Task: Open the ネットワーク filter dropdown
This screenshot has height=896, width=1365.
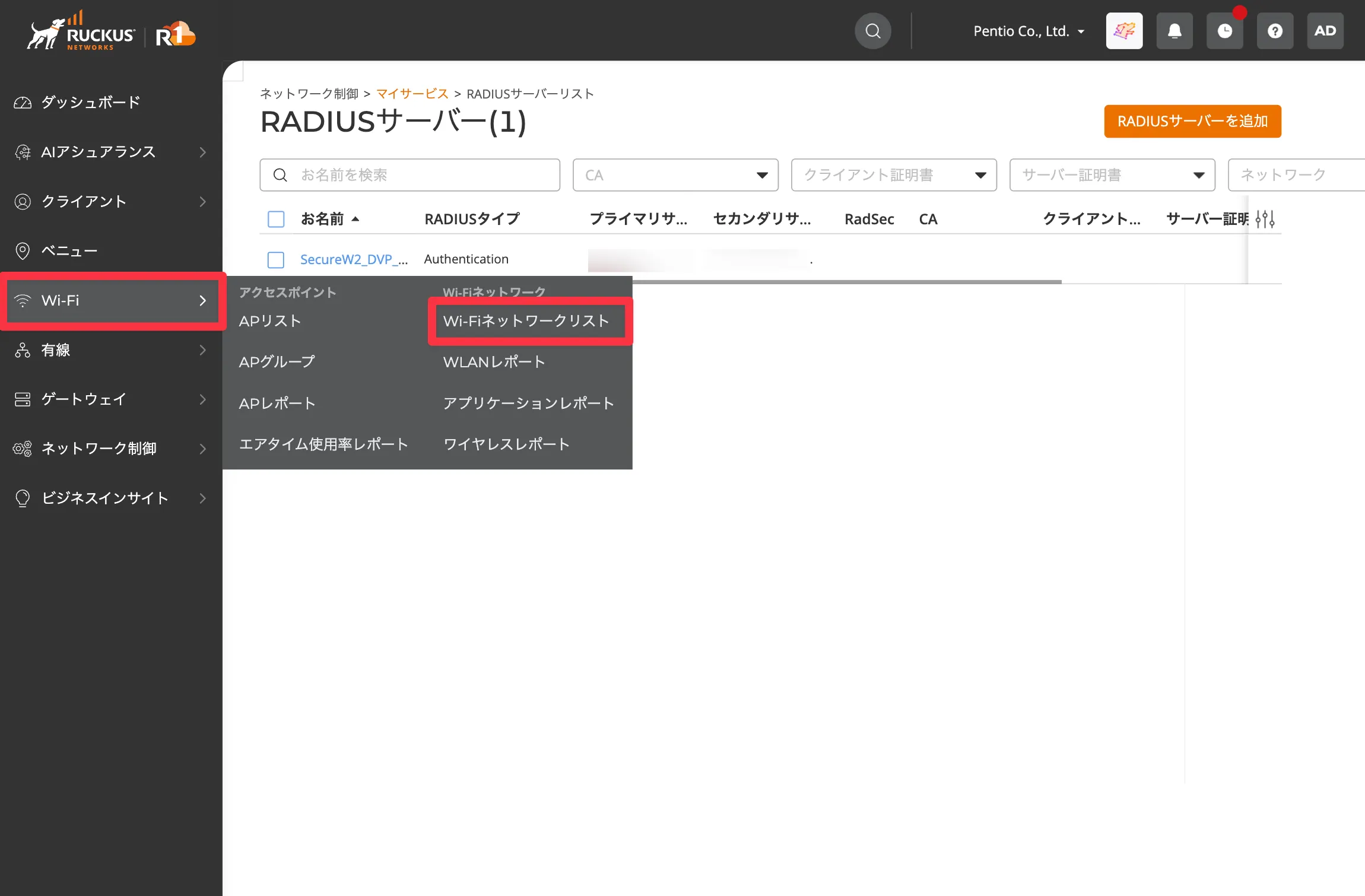Action: 1296,175
